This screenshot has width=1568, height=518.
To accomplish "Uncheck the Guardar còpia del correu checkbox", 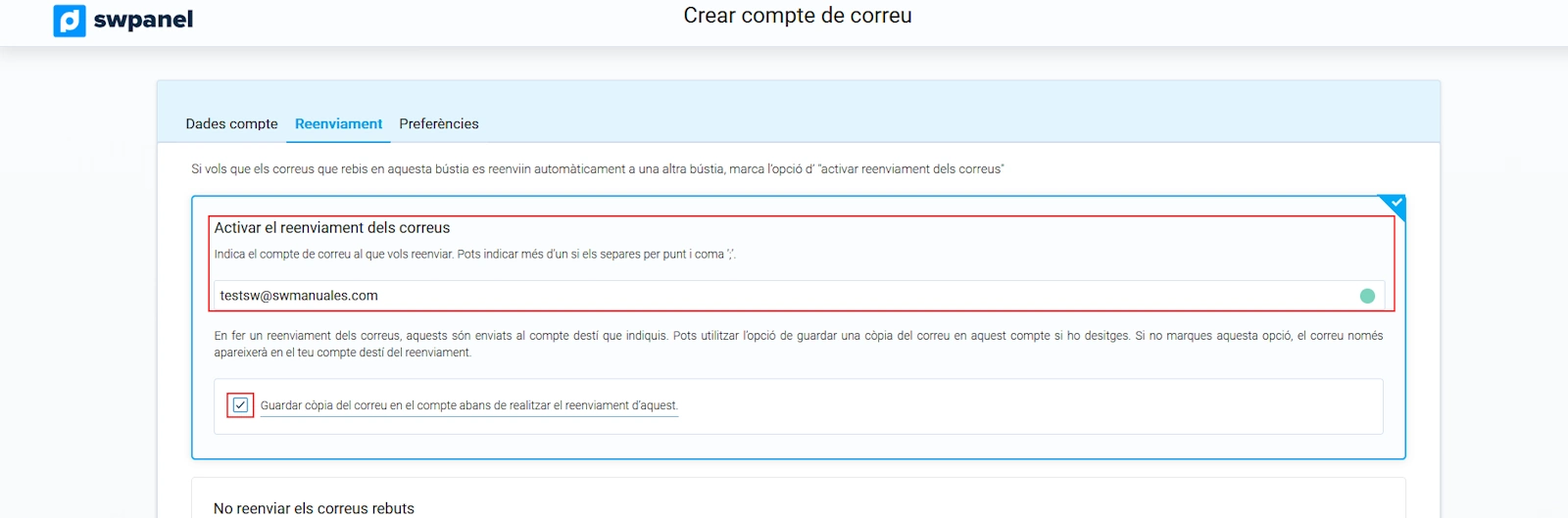I will pos(240,405).
